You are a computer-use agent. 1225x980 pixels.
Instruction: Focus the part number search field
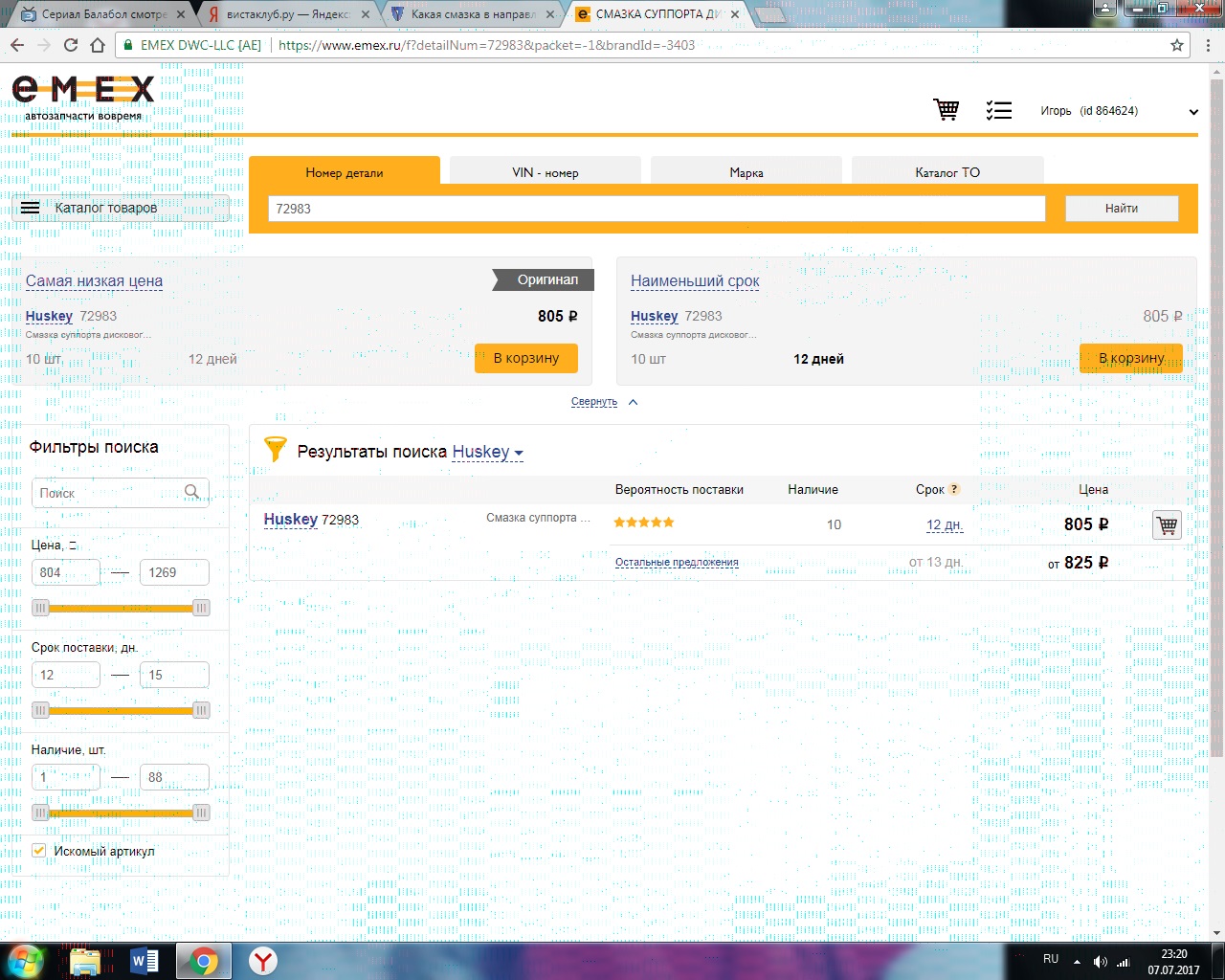point(656,209)
